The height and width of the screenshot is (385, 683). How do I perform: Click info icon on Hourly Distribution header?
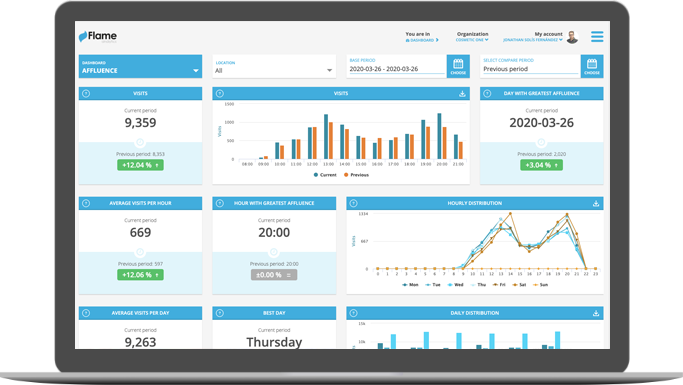pos(353,203)
